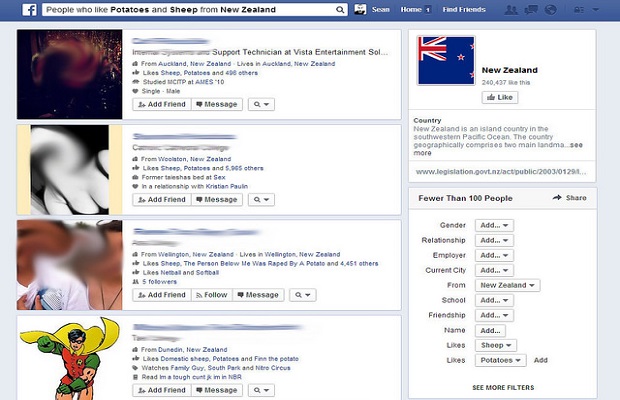Open the privacy shortcuts lock icon
Screen dimensions: 620x400
click(578, 10)
